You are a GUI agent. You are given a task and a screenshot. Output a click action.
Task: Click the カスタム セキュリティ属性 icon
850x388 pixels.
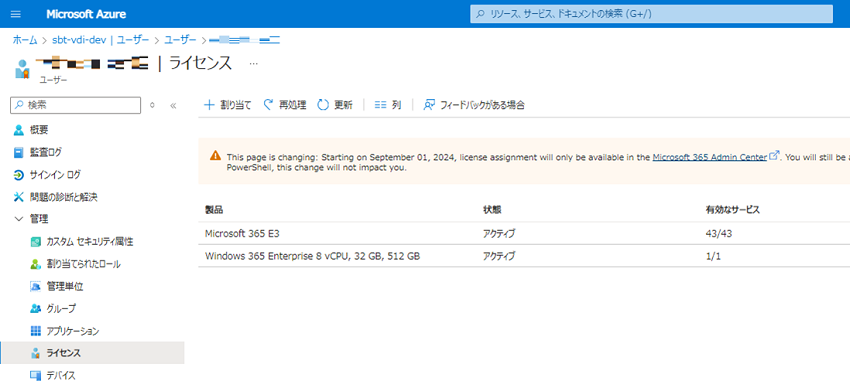(x=36, y=242)
